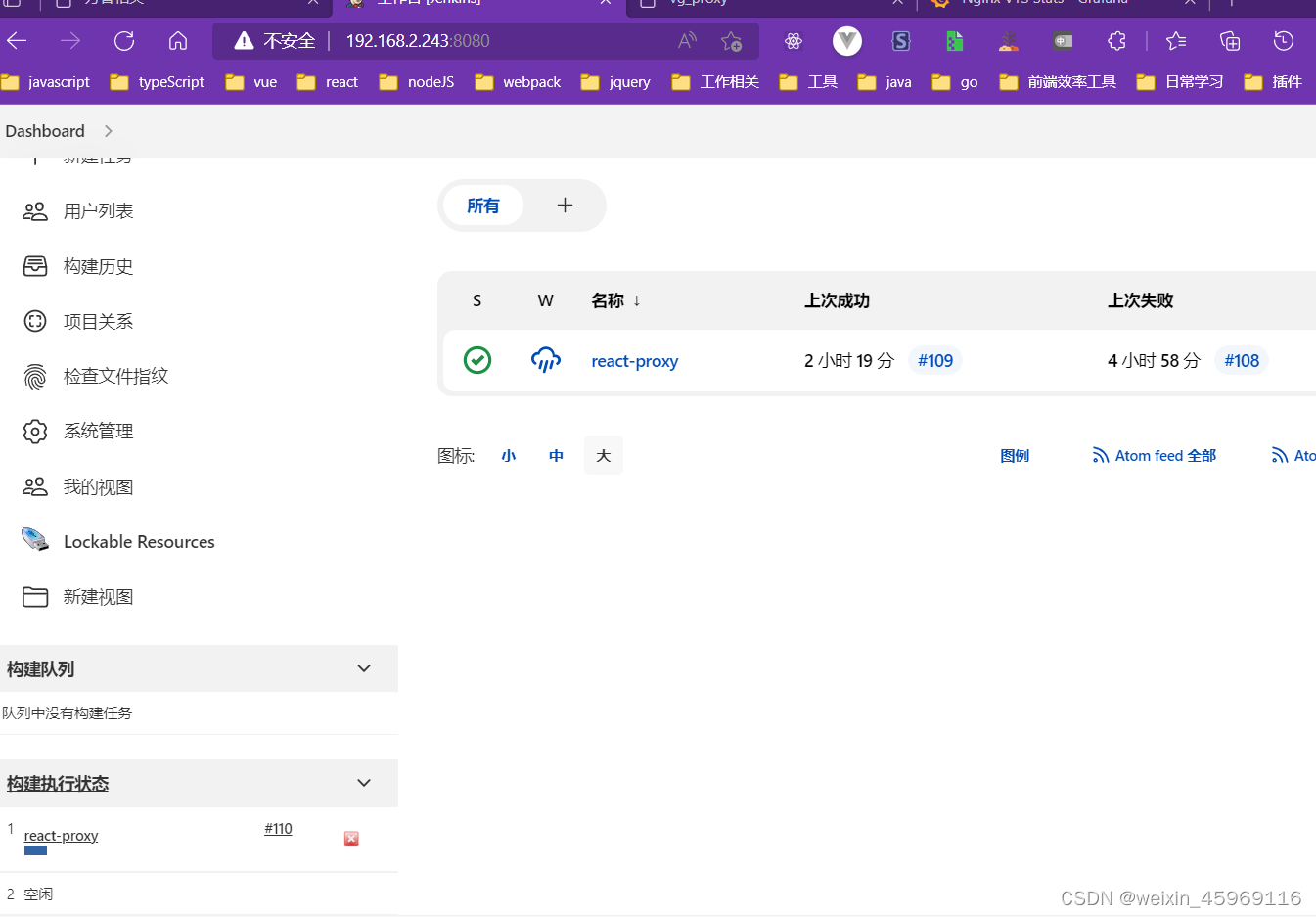Open the Atom feed 全部 link
The height and width of the screenshot is (917, 1316).
pyautogui.click(x=1155, y=456)
